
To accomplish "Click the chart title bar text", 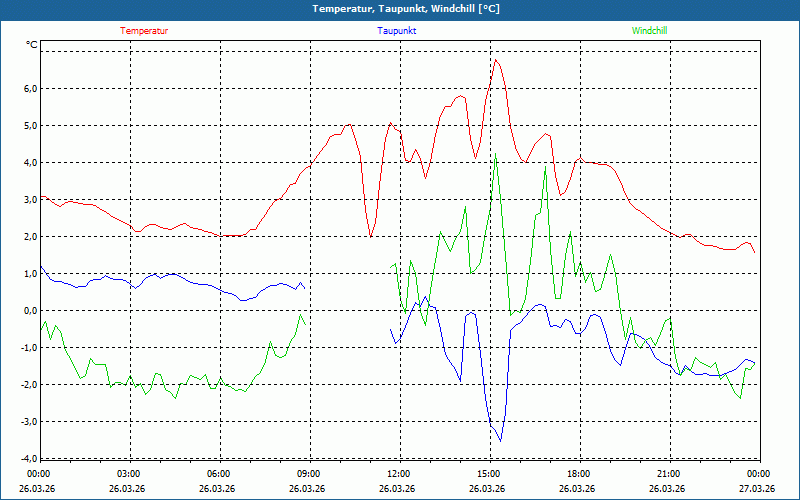I will (399, 9).
